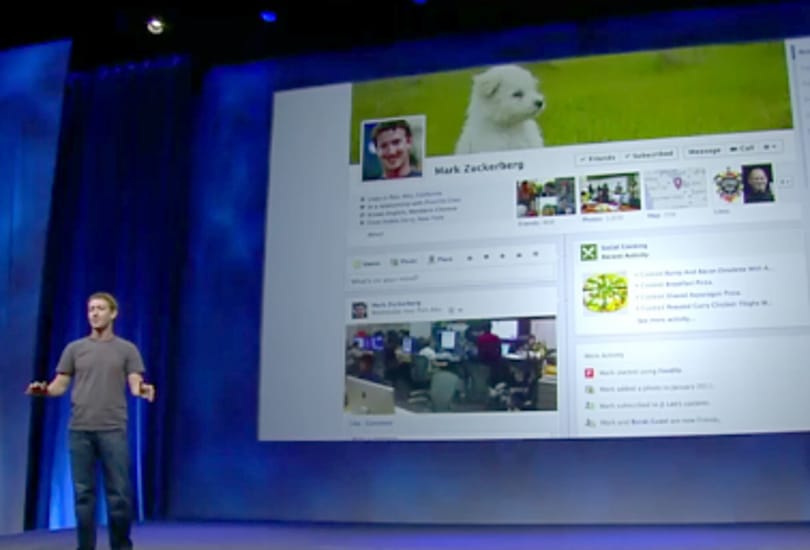Open the Photos thumbnail tile
This screenshot has width=810, height=550.
coord(610,193)
